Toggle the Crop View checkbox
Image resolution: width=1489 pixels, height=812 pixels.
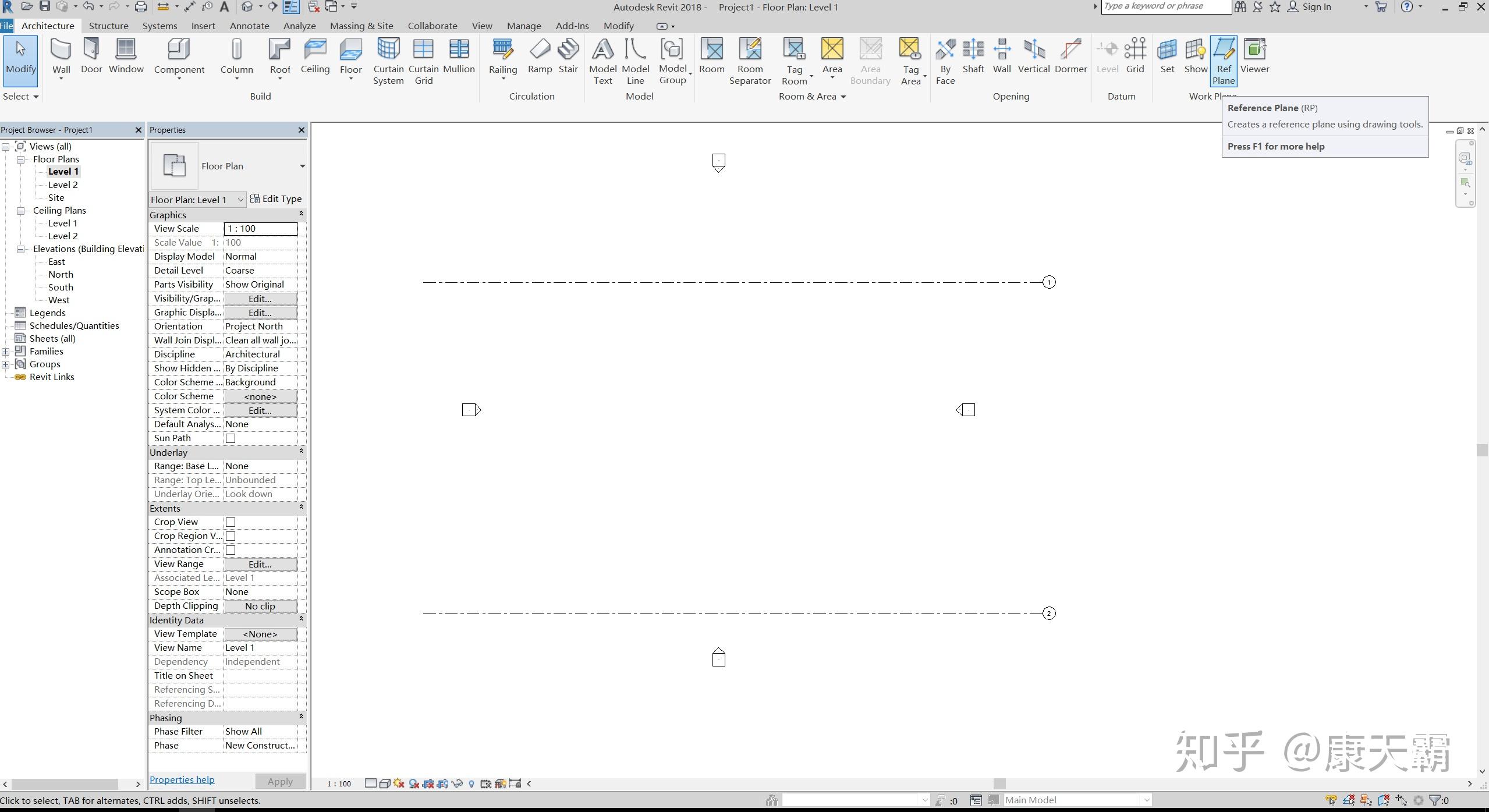(x=231, y=522)
